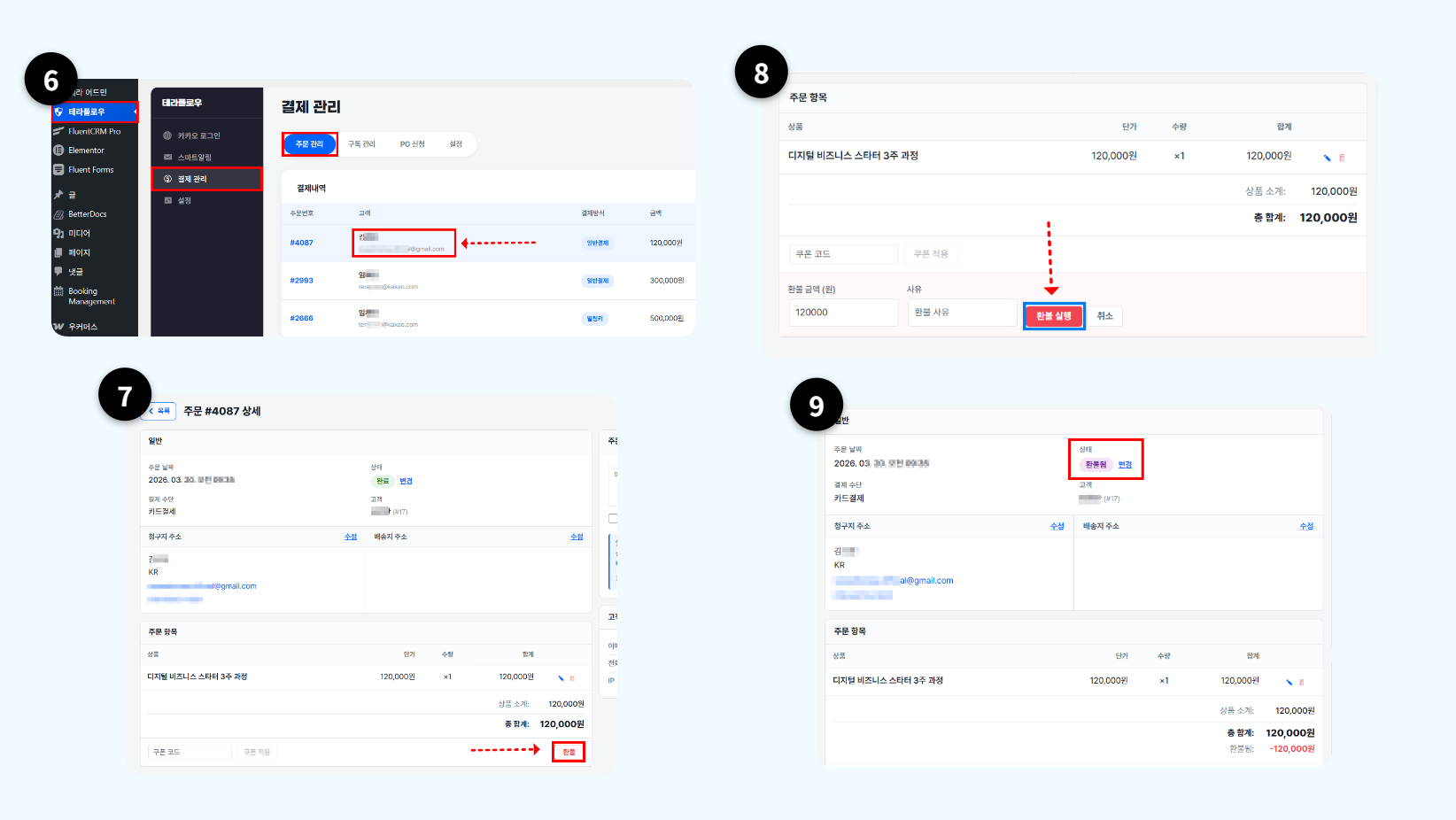1456x820 pixels.
Task: Click the 쿠폰 코드 coupon code field
Action: 842,254
